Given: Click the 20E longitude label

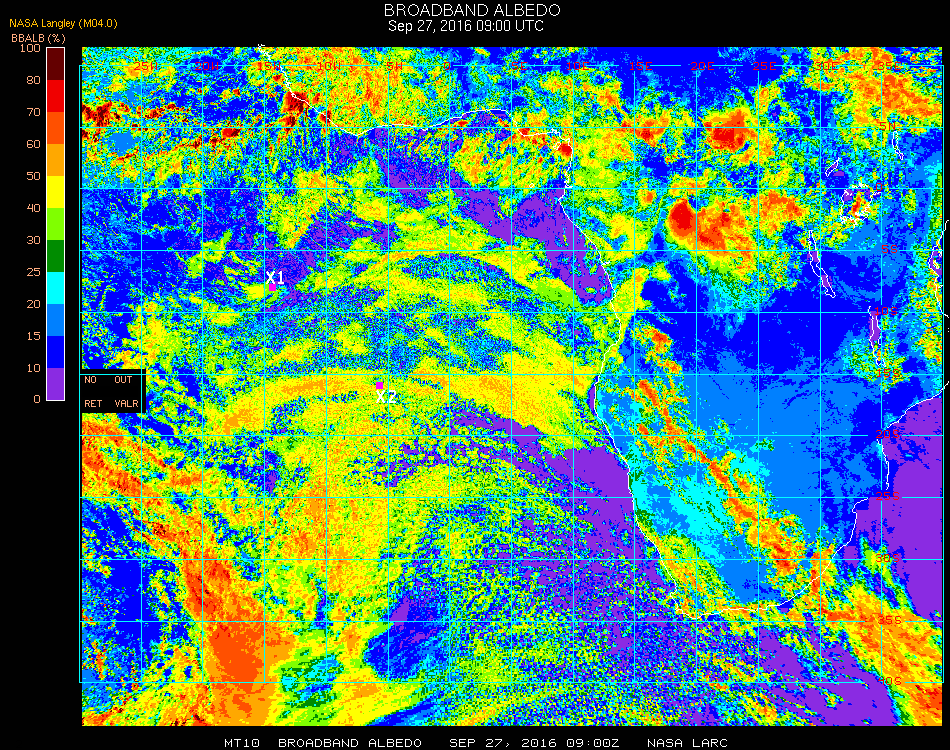Looking at the screenshot, I should pyautogui.click(x=702, y=66).
